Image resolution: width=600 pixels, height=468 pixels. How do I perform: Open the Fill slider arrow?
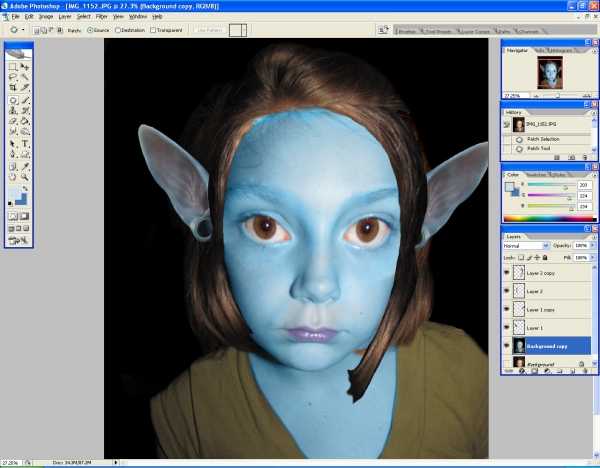click(x=593, y=258)
